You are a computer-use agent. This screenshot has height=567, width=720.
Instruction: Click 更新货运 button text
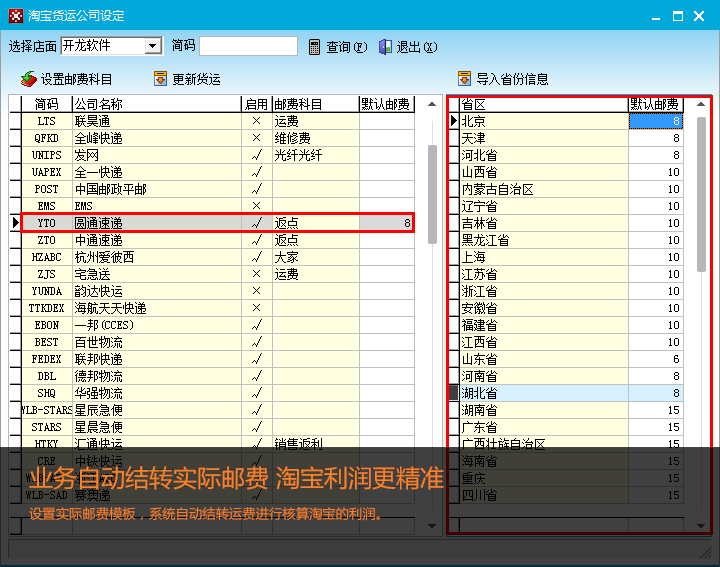coord(197,79)
